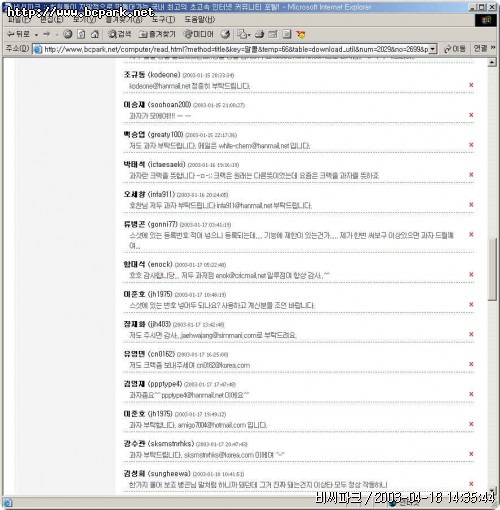Open the Back history dropdown arrow

36,34
